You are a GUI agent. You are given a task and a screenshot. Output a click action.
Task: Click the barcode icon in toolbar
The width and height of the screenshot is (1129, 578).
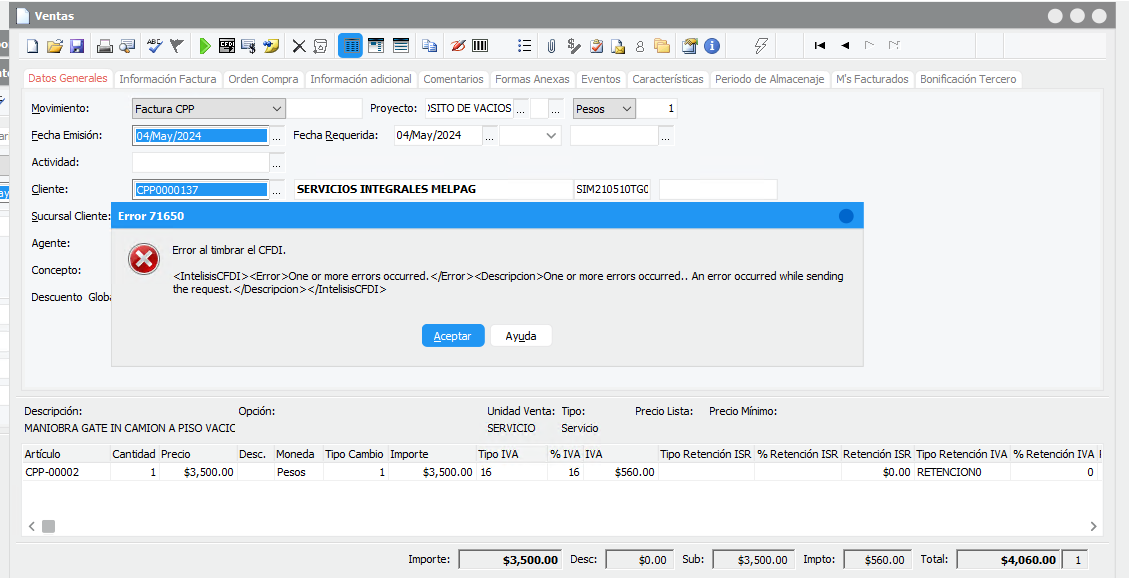(x=481, y=46)
